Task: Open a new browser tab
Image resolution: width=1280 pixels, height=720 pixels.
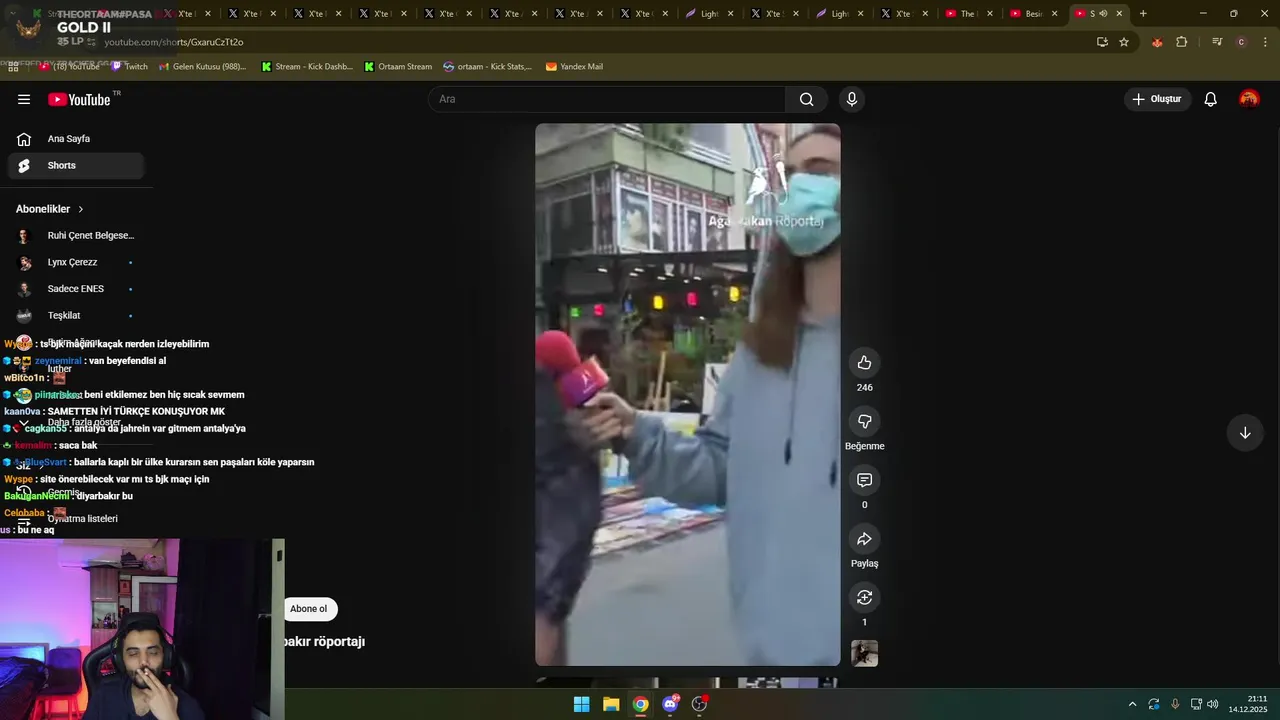Action: (1143, 14)
